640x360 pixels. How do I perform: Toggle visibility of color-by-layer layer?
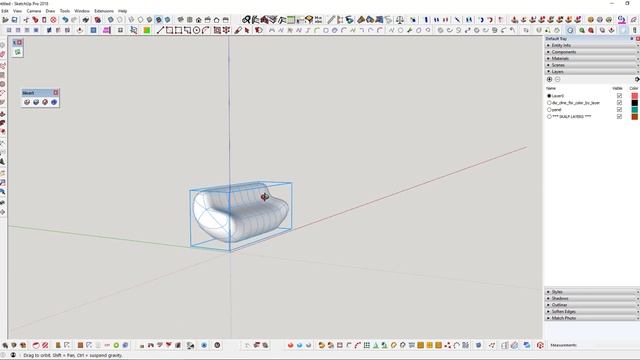pos(619,102)
